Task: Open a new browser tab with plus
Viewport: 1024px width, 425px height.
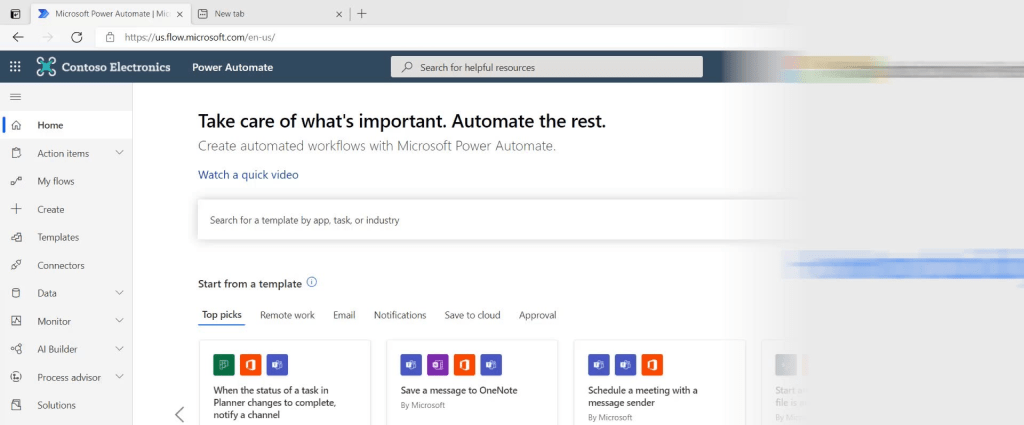Action: 362,14
